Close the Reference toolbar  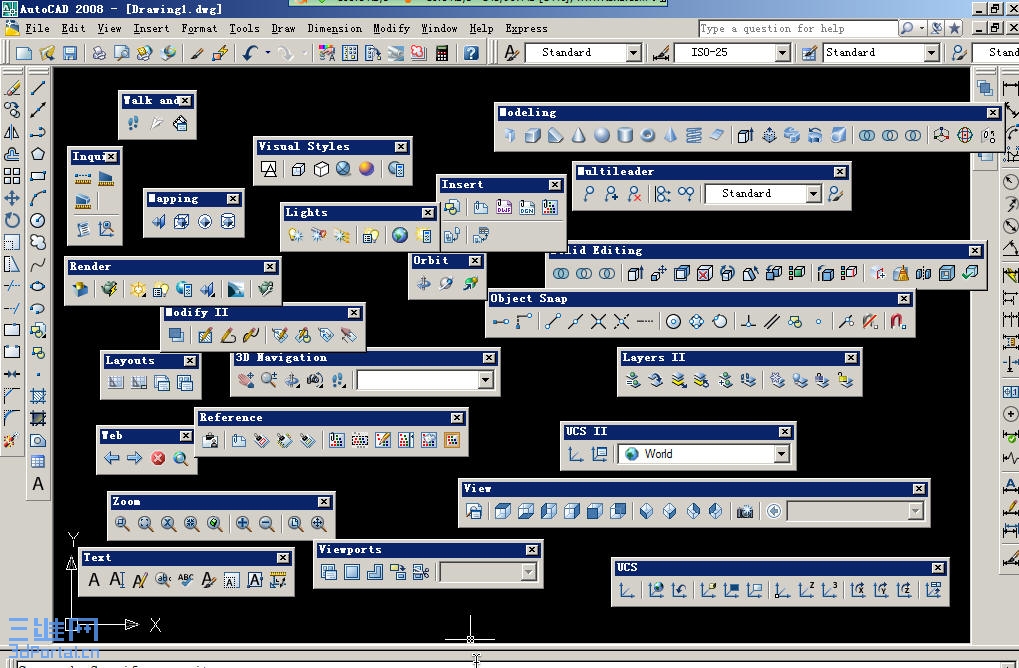457,418
